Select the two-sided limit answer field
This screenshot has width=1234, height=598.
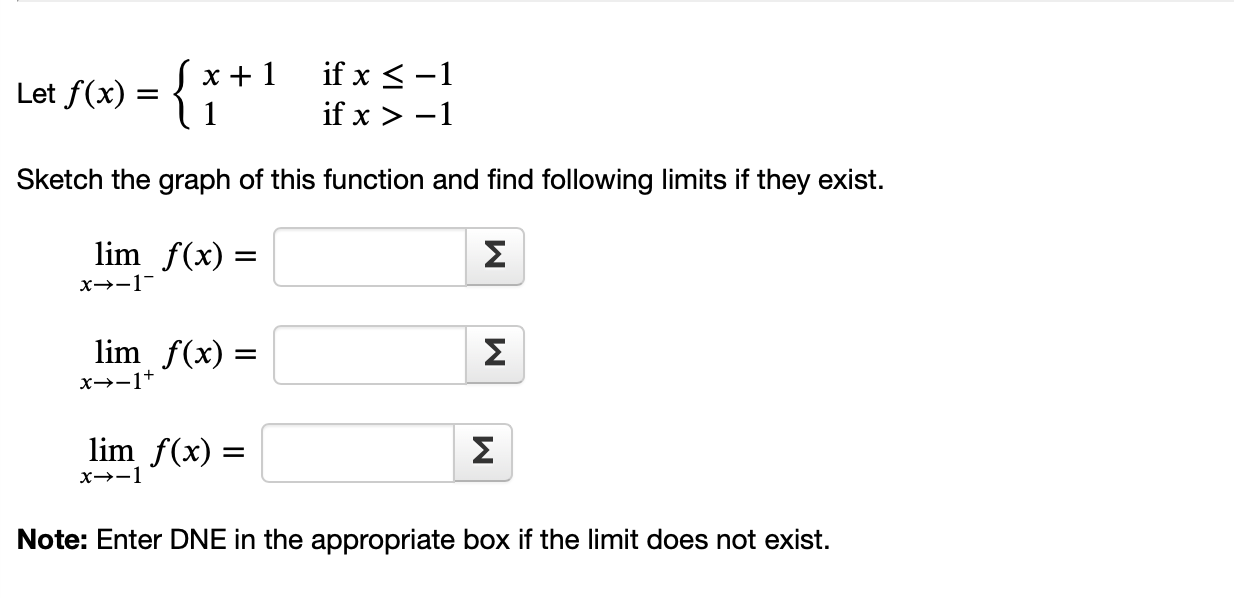(x=355, y=453)
